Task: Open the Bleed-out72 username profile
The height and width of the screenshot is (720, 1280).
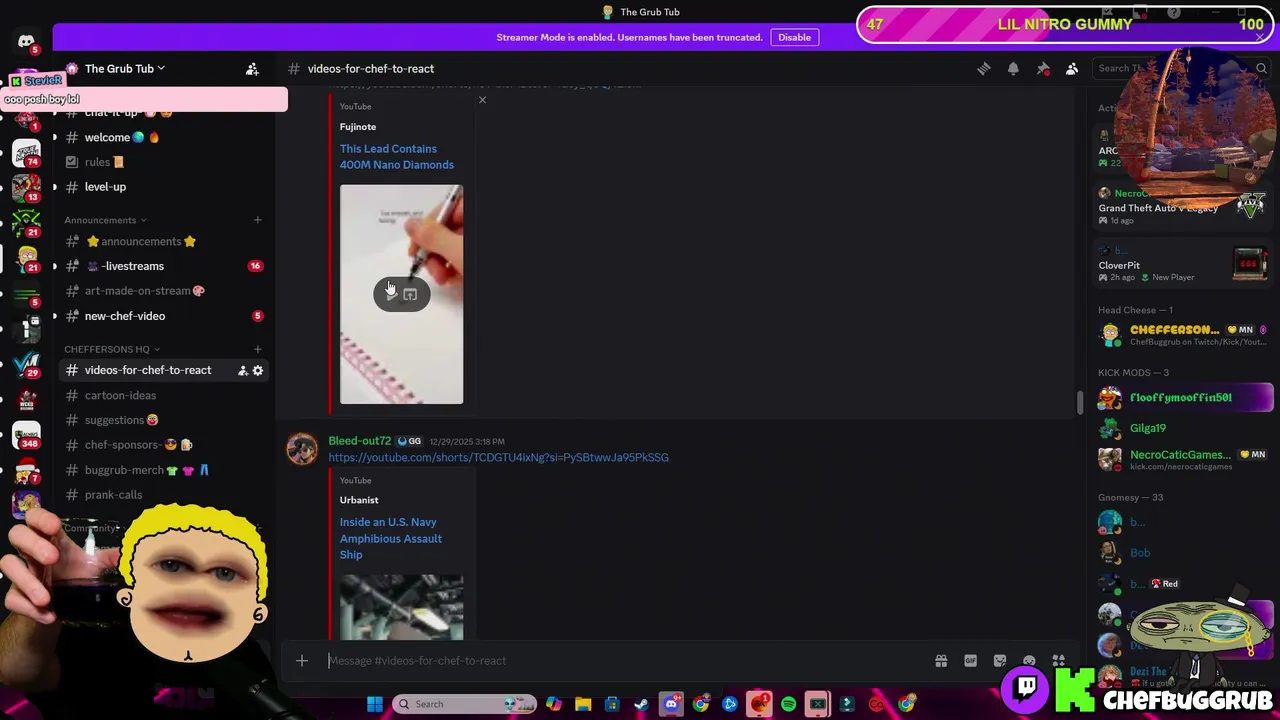Action: point(359,441)
